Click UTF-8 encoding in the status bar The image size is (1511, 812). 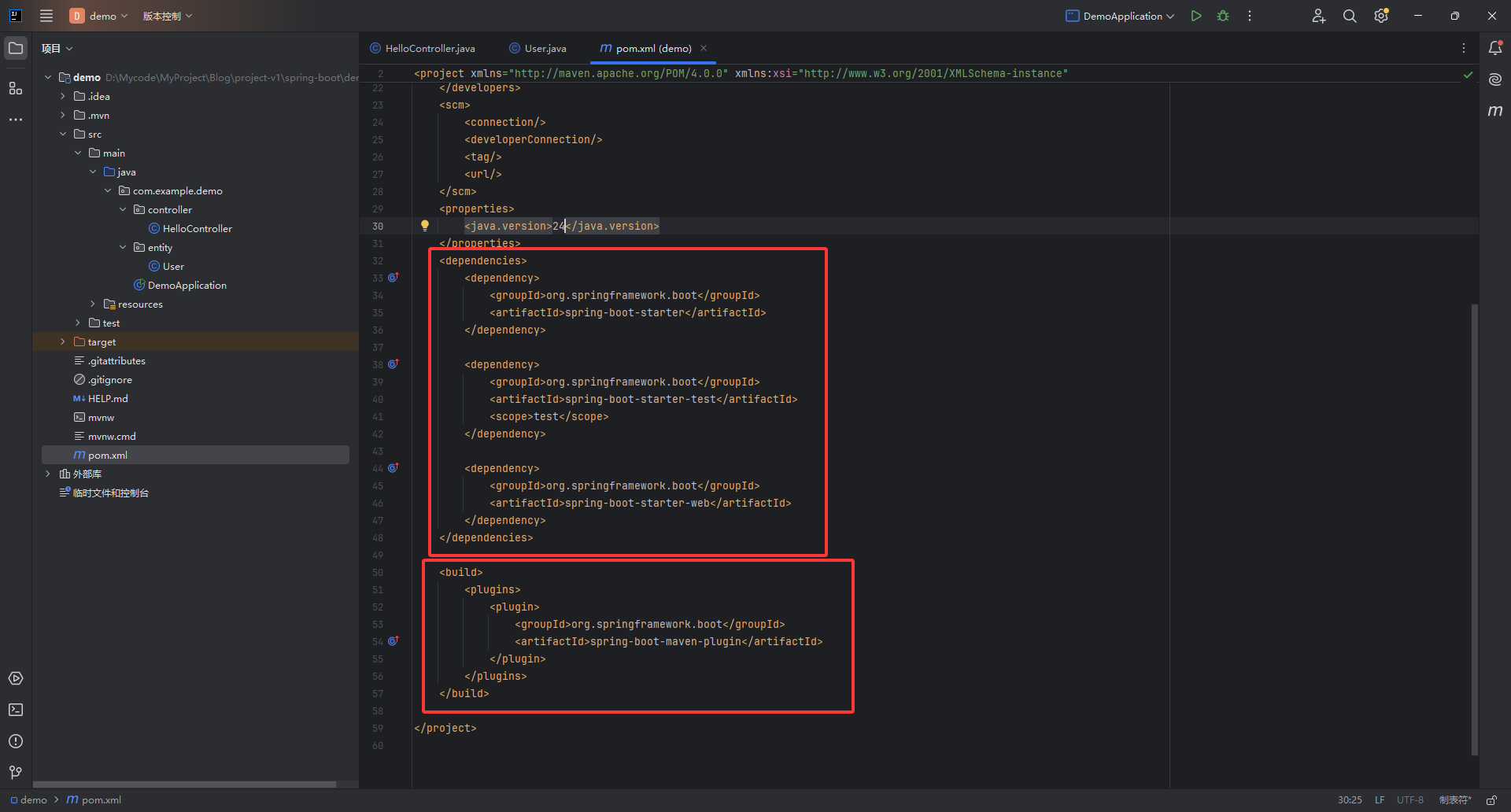(x=1409, y=800)
